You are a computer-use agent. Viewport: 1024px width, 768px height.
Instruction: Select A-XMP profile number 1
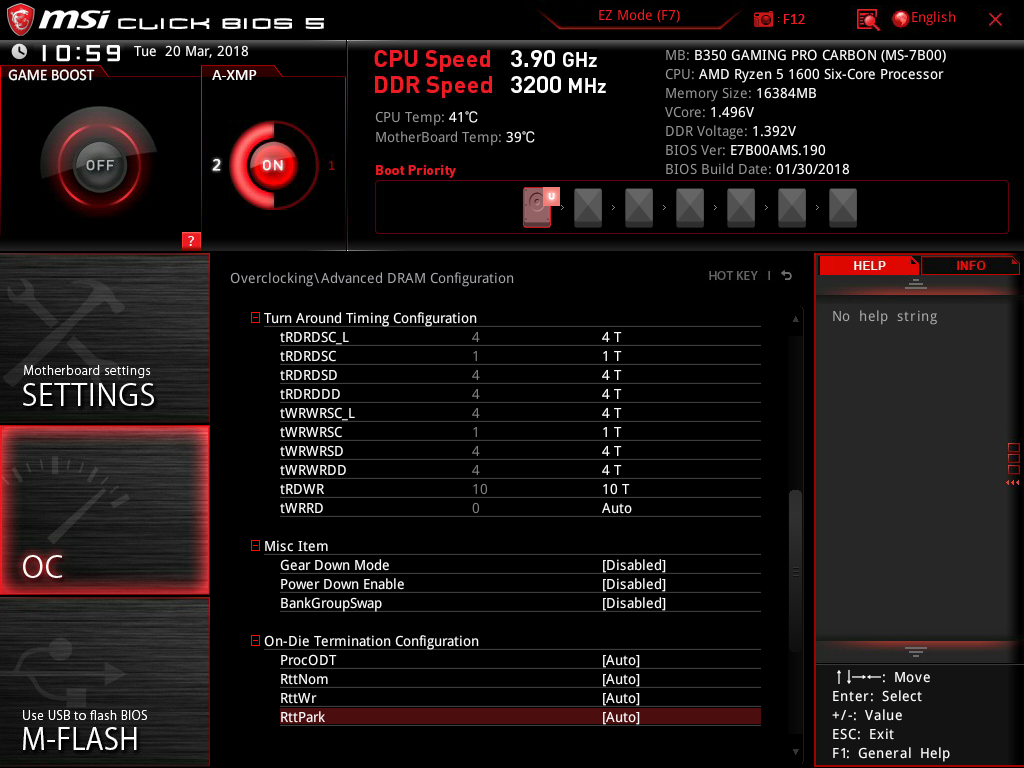pos(331,166)
